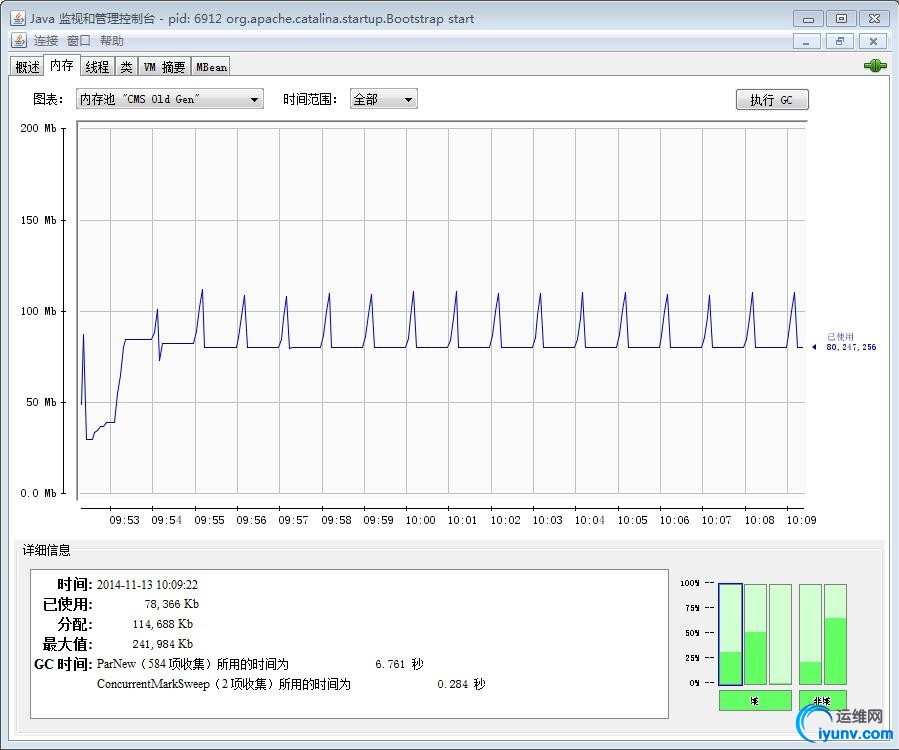Open the 窗口 menu
This screenshot has width=899, height=750.
point(79,41)
